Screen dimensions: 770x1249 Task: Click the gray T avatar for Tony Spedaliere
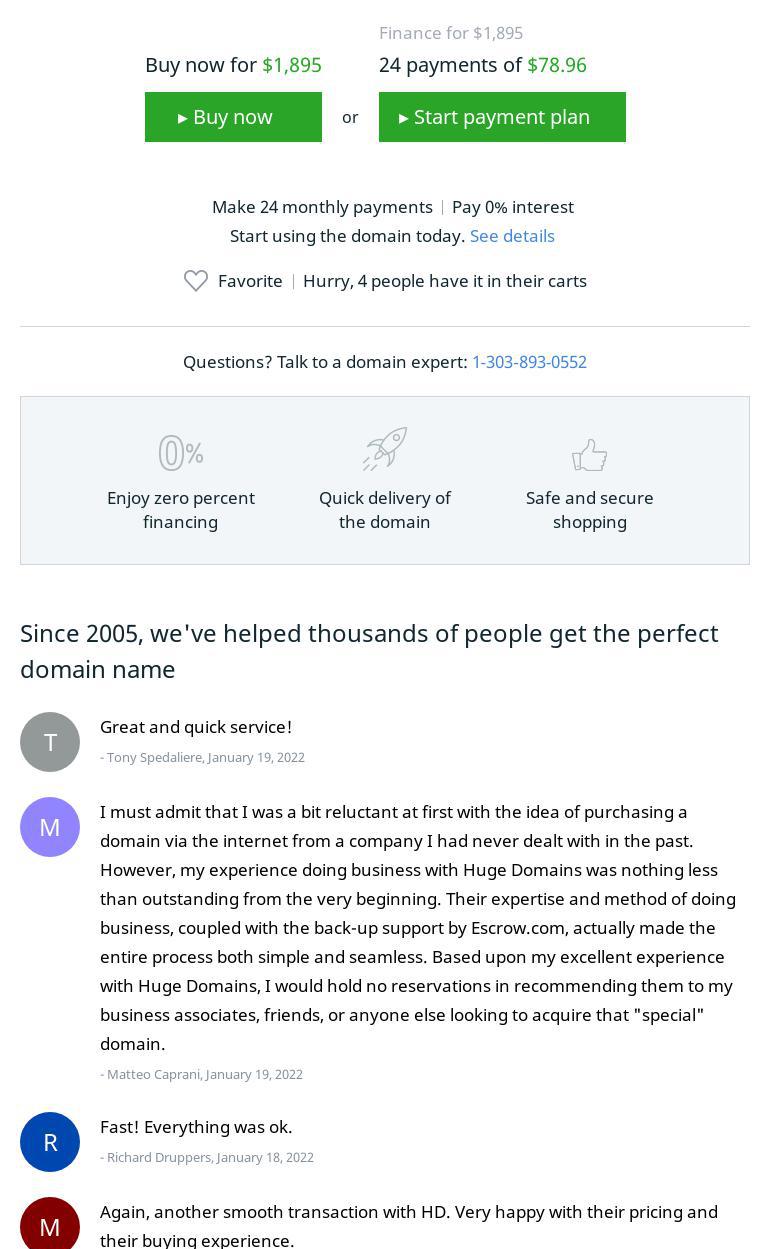[50, 742]
